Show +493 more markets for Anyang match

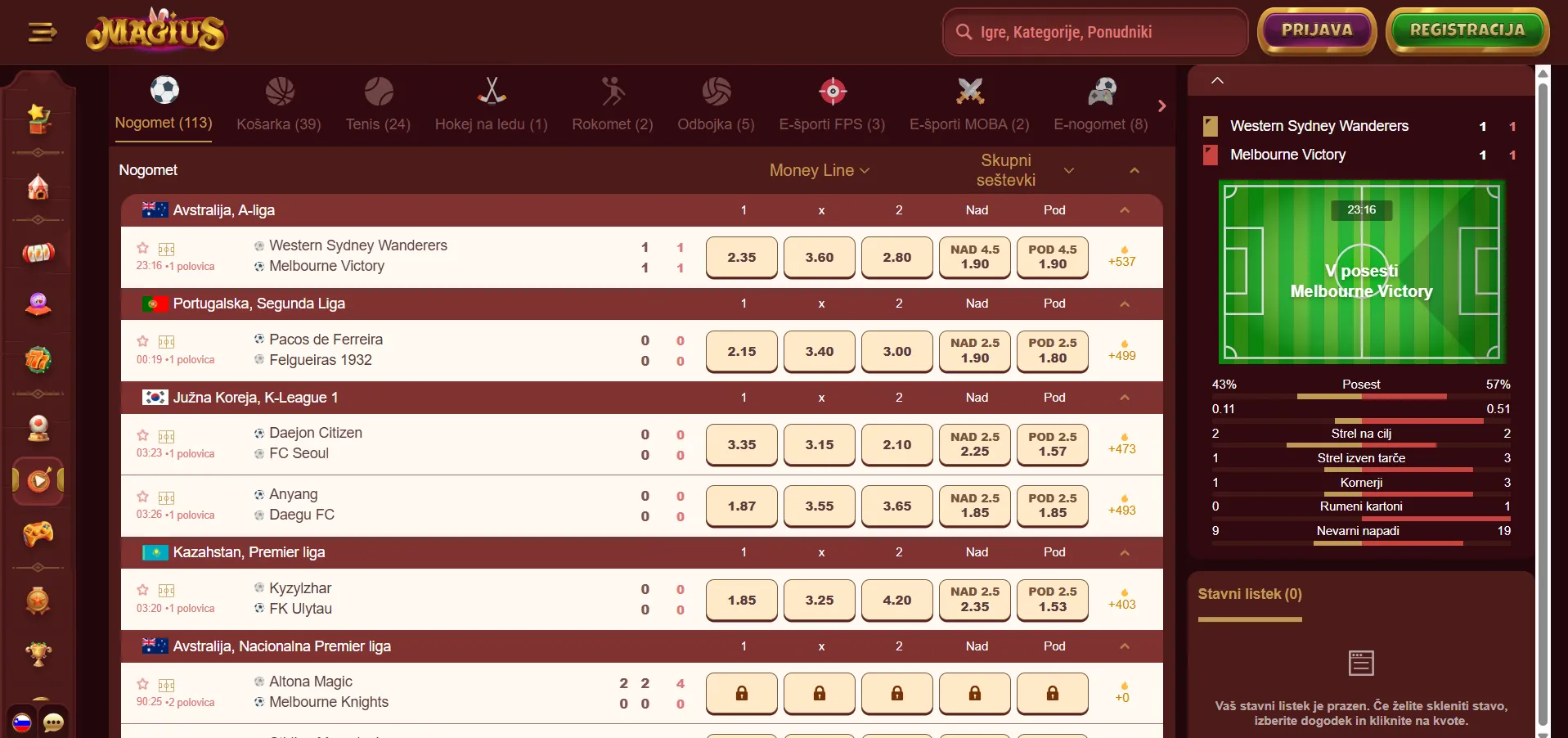(x=1122, y=505)
